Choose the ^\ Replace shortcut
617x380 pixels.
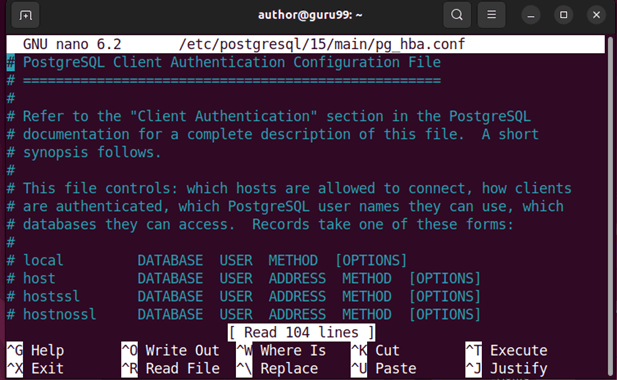pos(277,369)
